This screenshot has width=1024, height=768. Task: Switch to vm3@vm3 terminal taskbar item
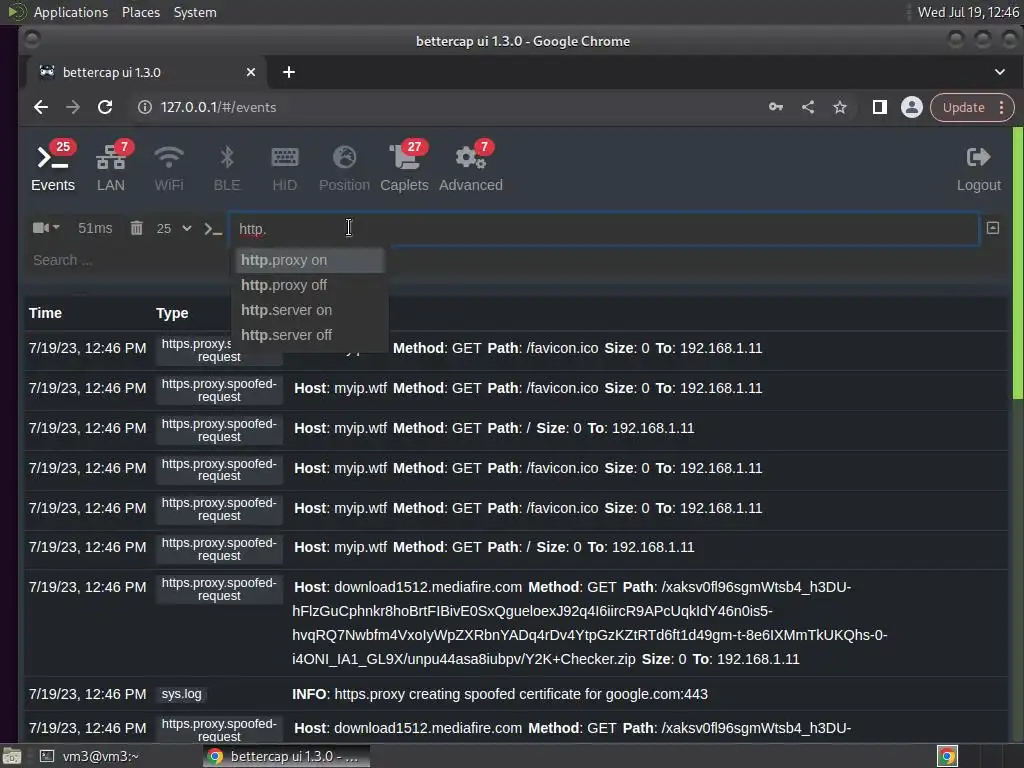(90, 756)
